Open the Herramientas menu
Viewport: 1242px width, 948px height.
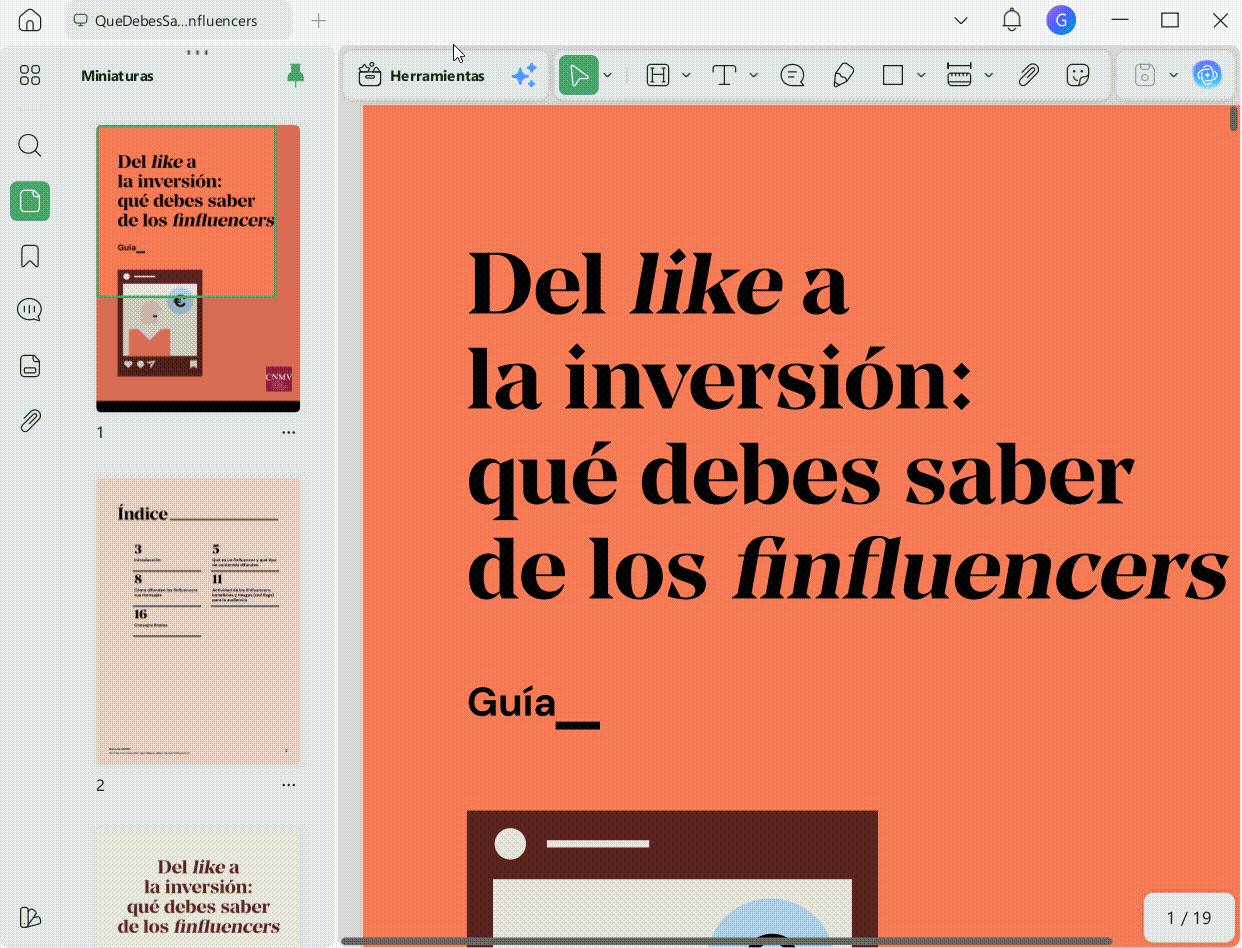tap(421, 75)
